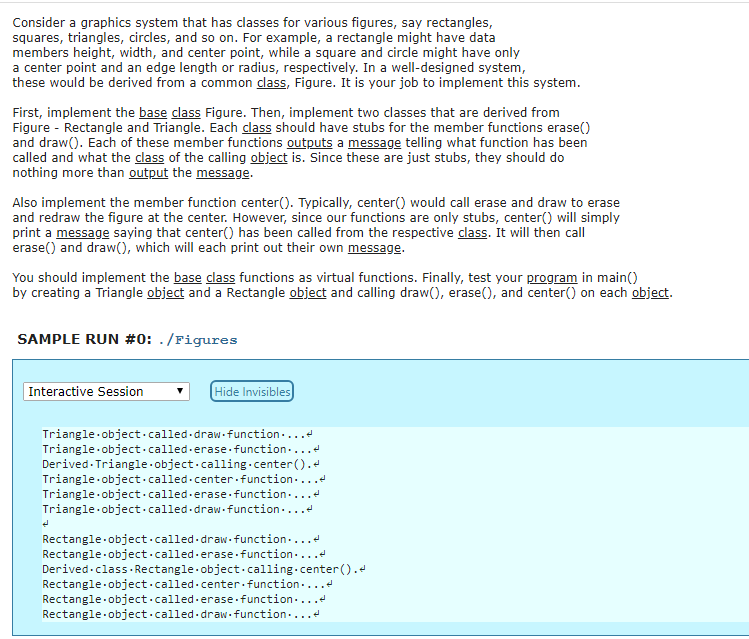Click the './Figures' sample run text
The height and width of the screenshot is (639, 749).
(x=197, y=340)
